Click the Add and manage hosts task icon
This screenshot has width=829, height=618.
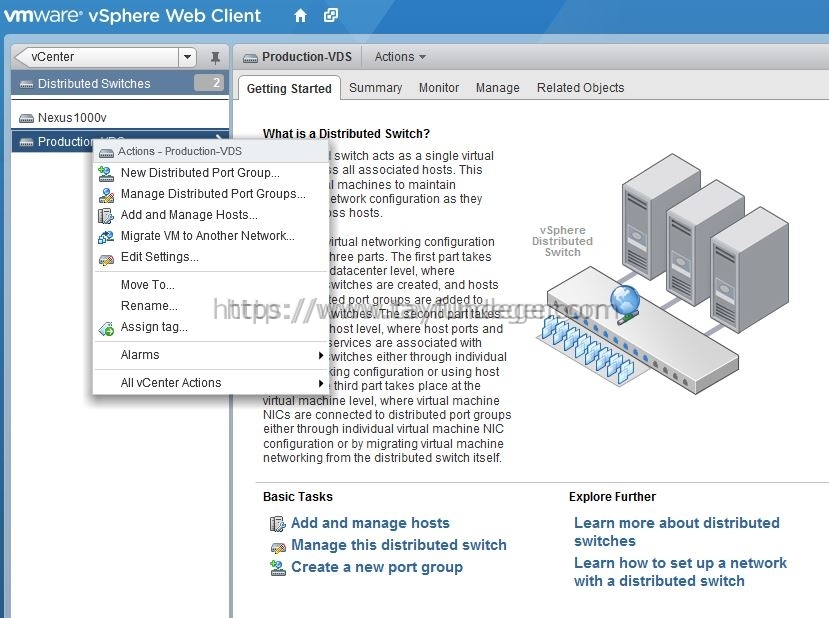tap(278, 523)
